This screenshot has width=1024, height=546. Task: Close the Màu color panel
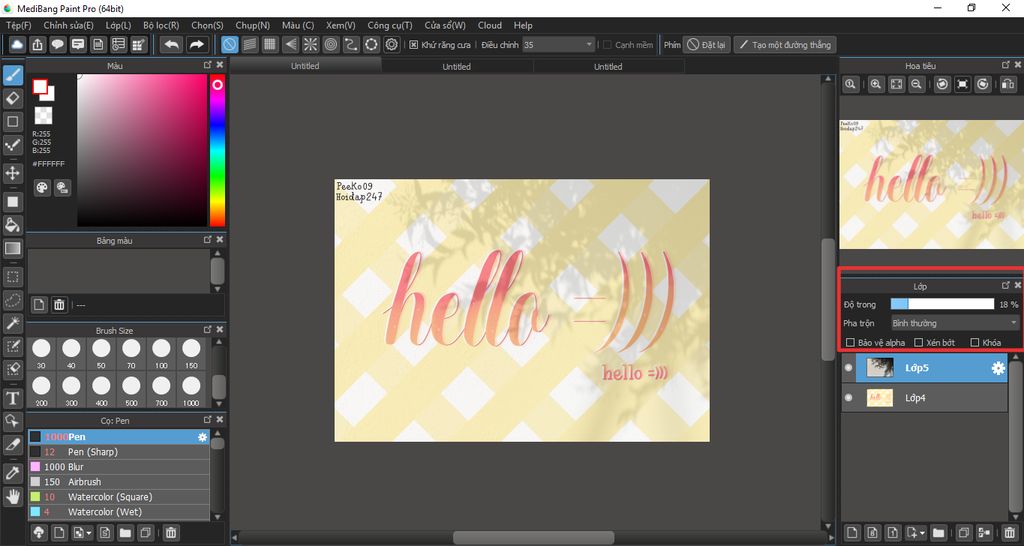[x=220, y=65]
